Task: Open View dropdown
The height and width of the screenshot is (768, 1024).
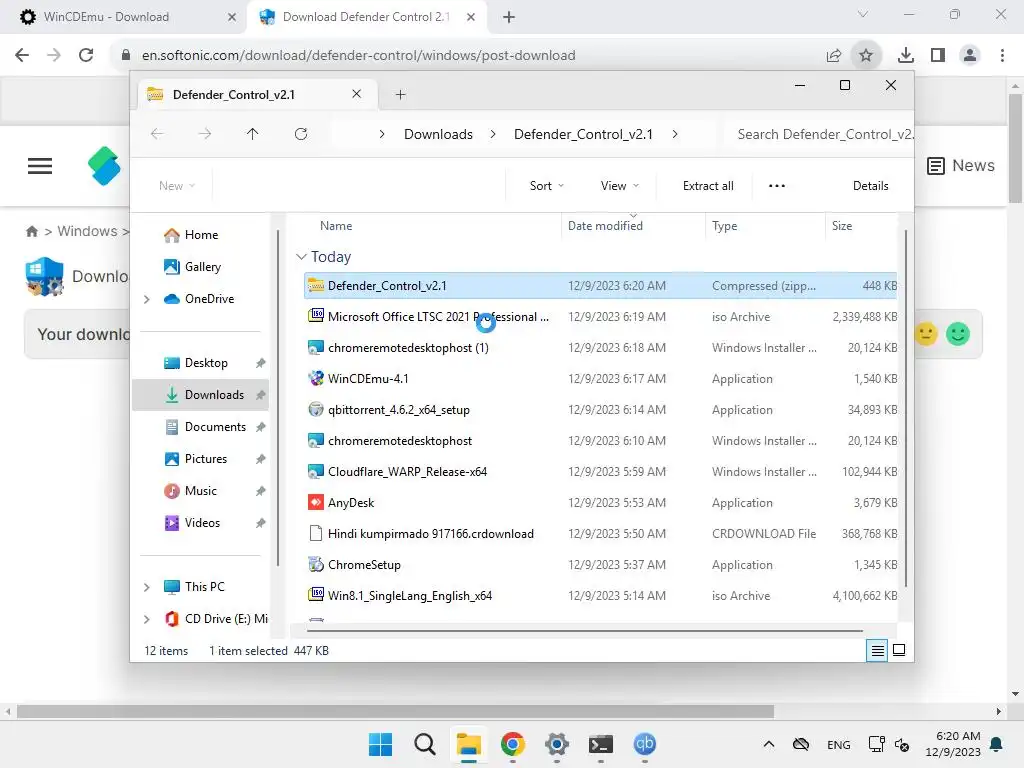Action: pos(619,186)
